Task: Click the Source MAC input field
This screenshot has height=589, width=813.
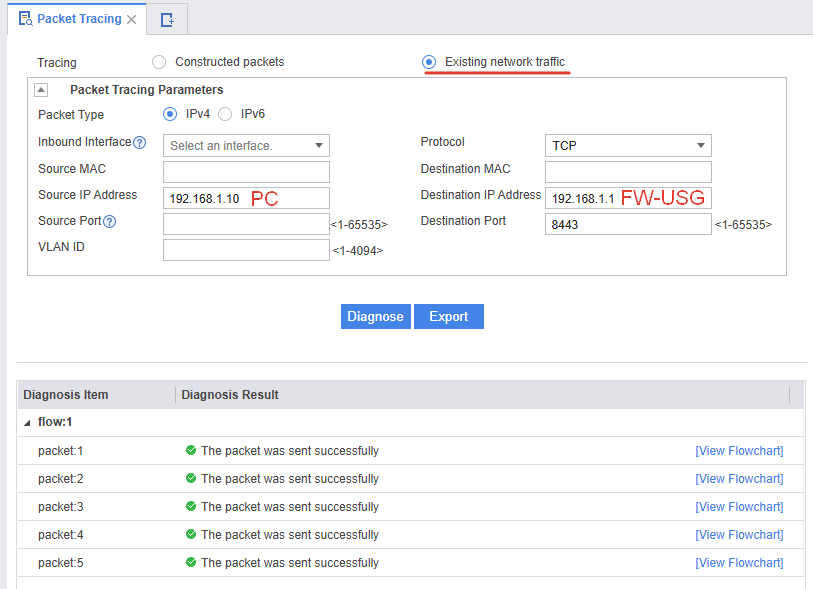Action: pyautogui.click(x=246, y=171)
